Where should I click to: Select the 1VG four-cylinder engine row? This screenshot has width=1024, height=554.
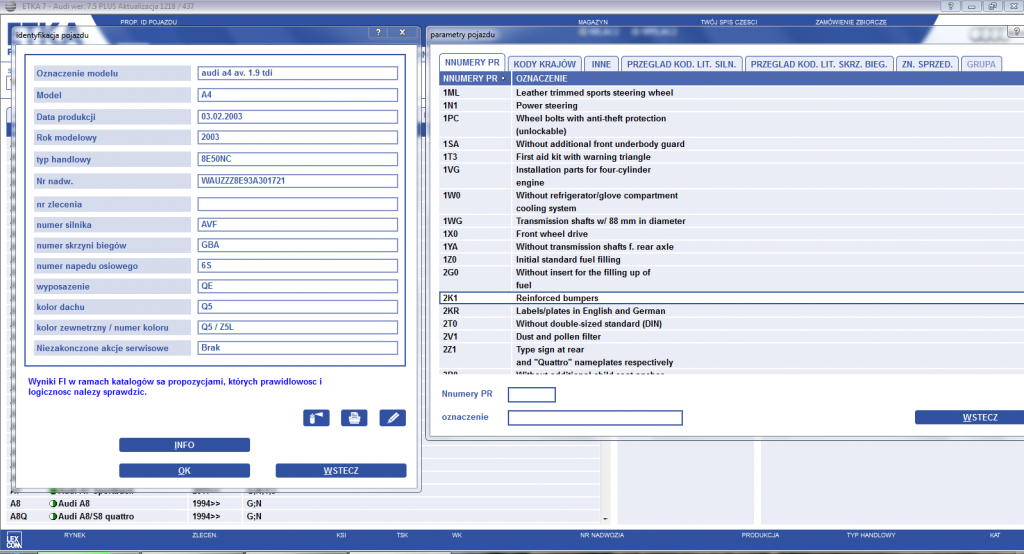point(731,176)
